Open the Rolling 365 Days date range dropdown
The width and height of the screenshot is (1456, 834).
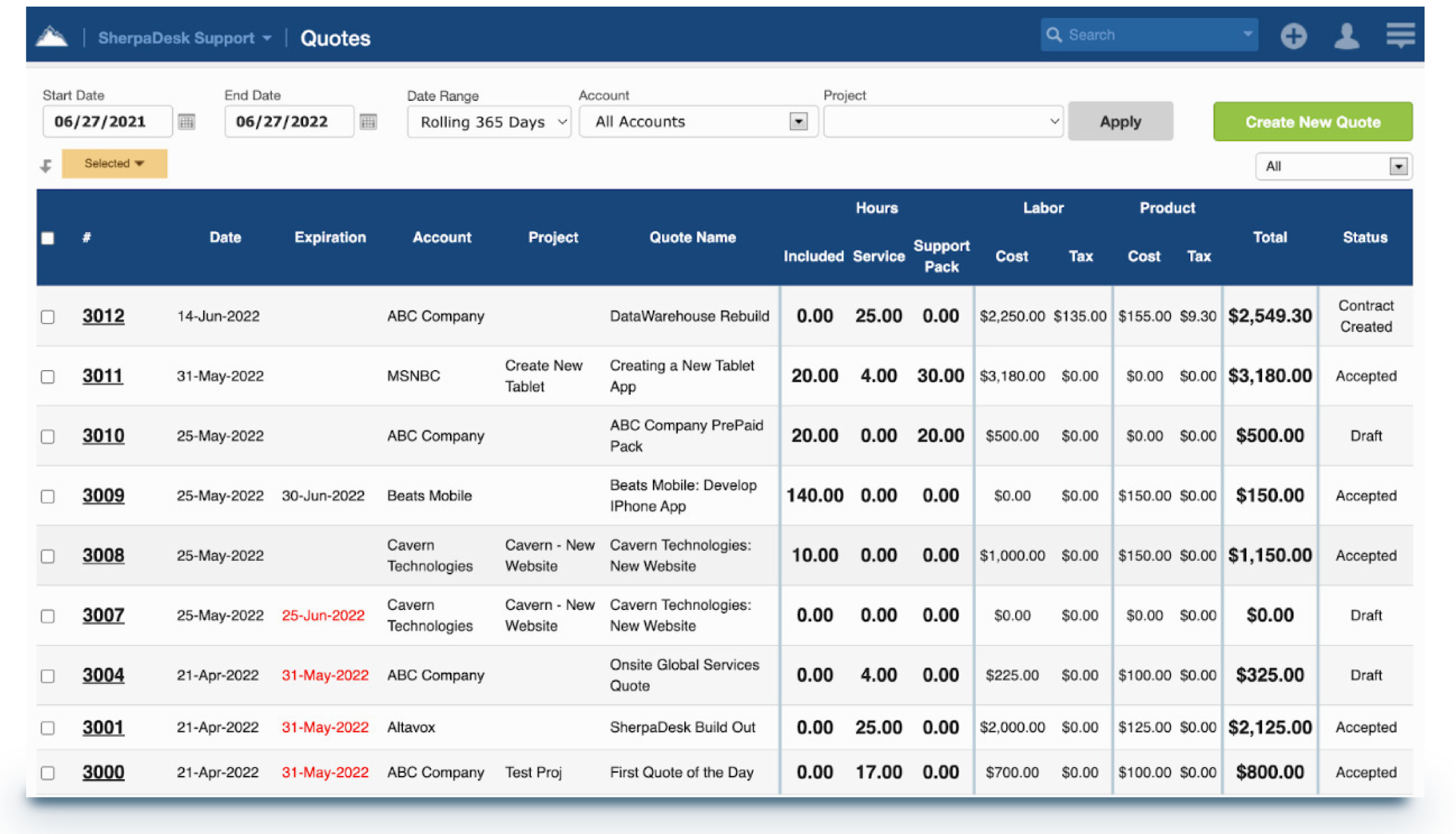point(489,121)
